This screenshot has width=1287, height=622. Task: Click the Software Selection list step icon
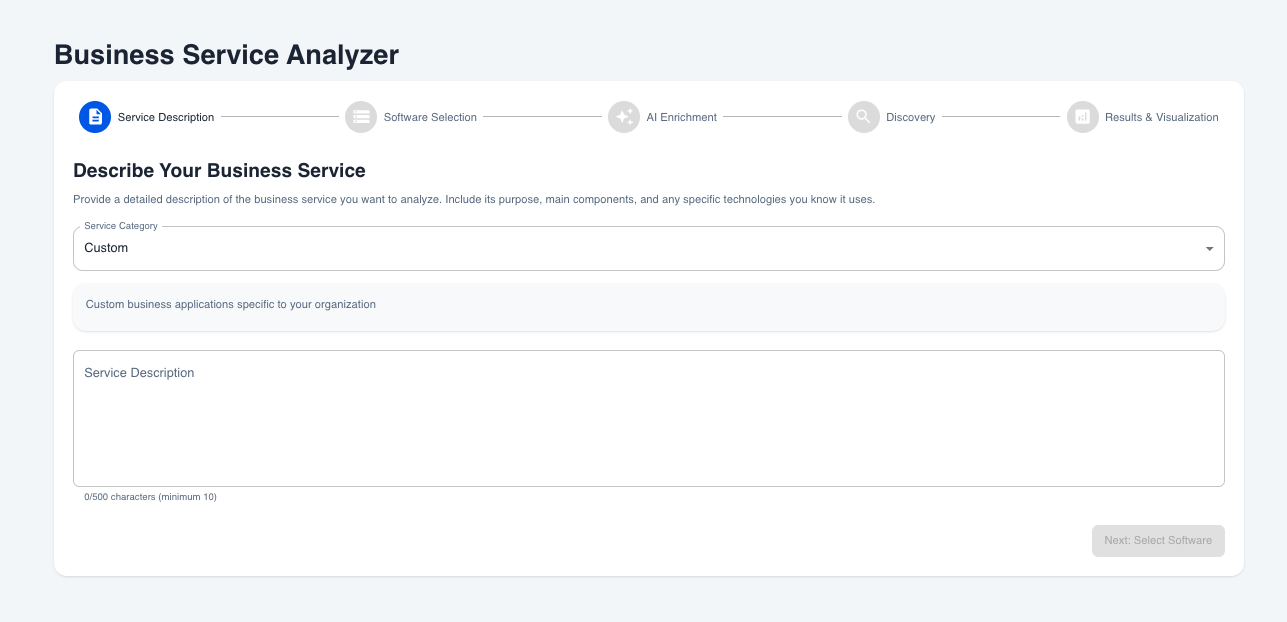[x=361, y=117]
